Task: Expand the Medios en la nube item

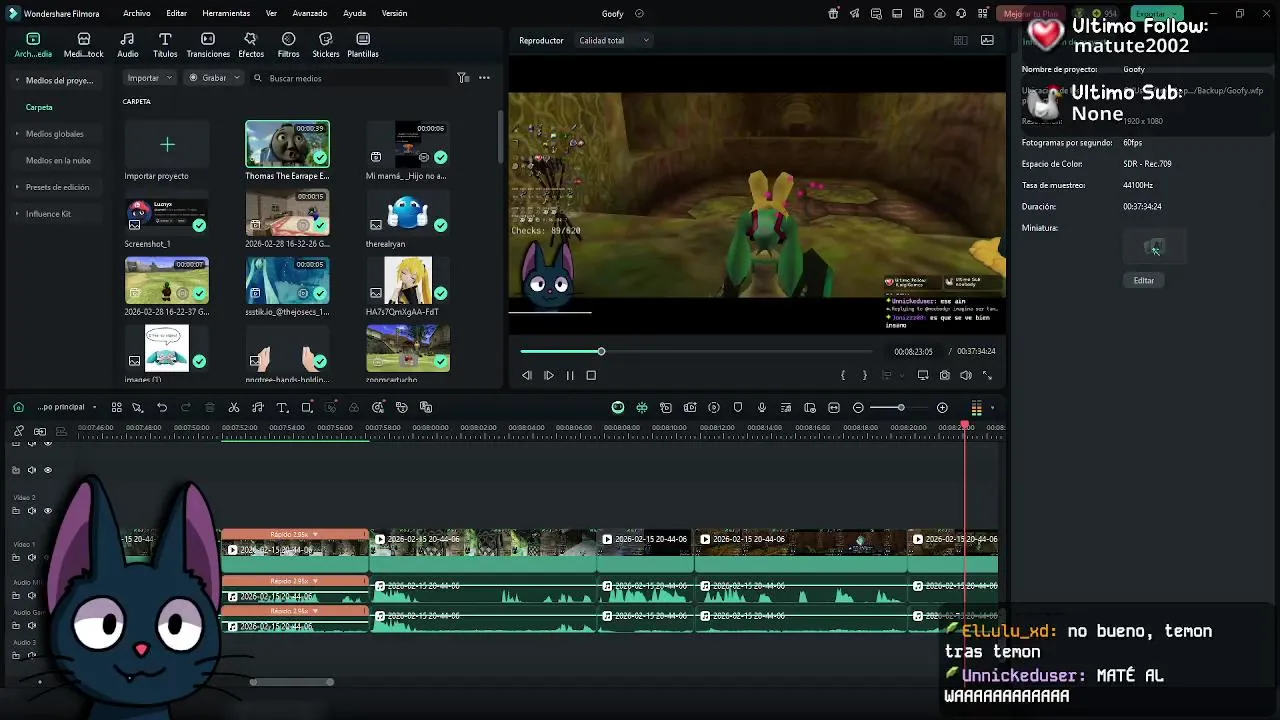Action: [x=58, y=160]
